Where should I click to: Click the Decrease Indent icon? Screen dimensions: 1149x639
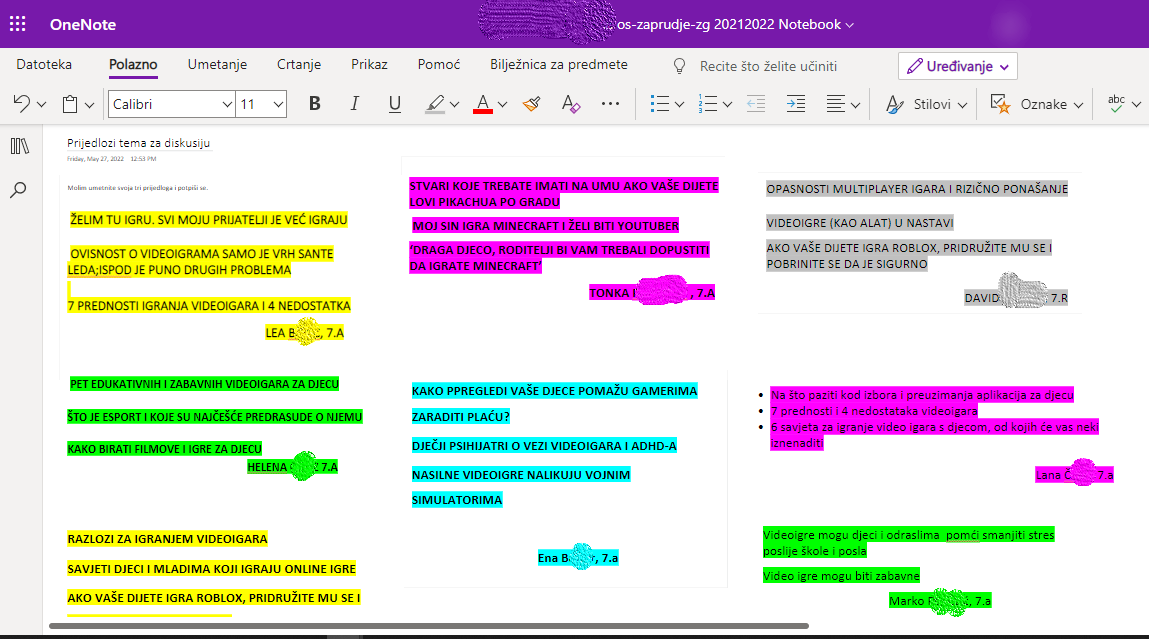[x=756, y=104]
